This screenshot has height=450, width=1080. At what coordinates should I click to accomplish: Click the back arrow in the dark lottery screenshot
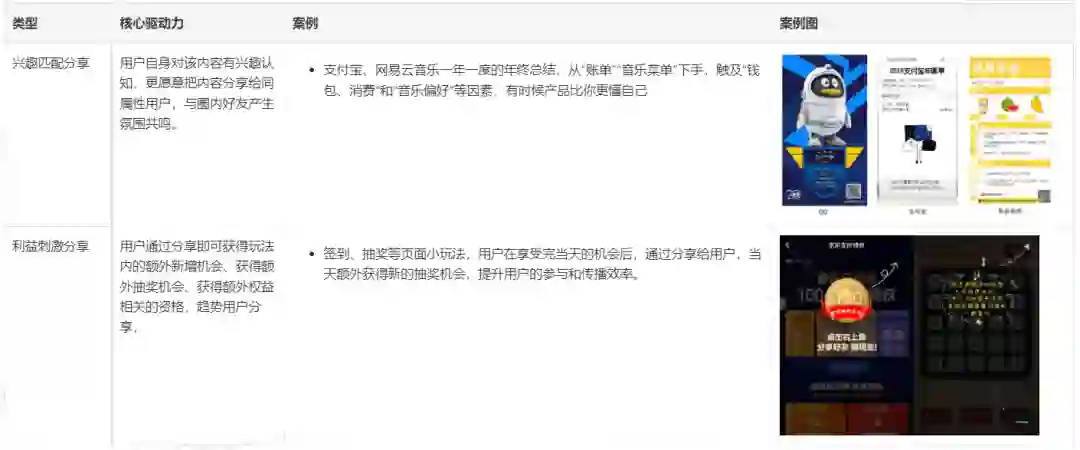pos(788,245)
